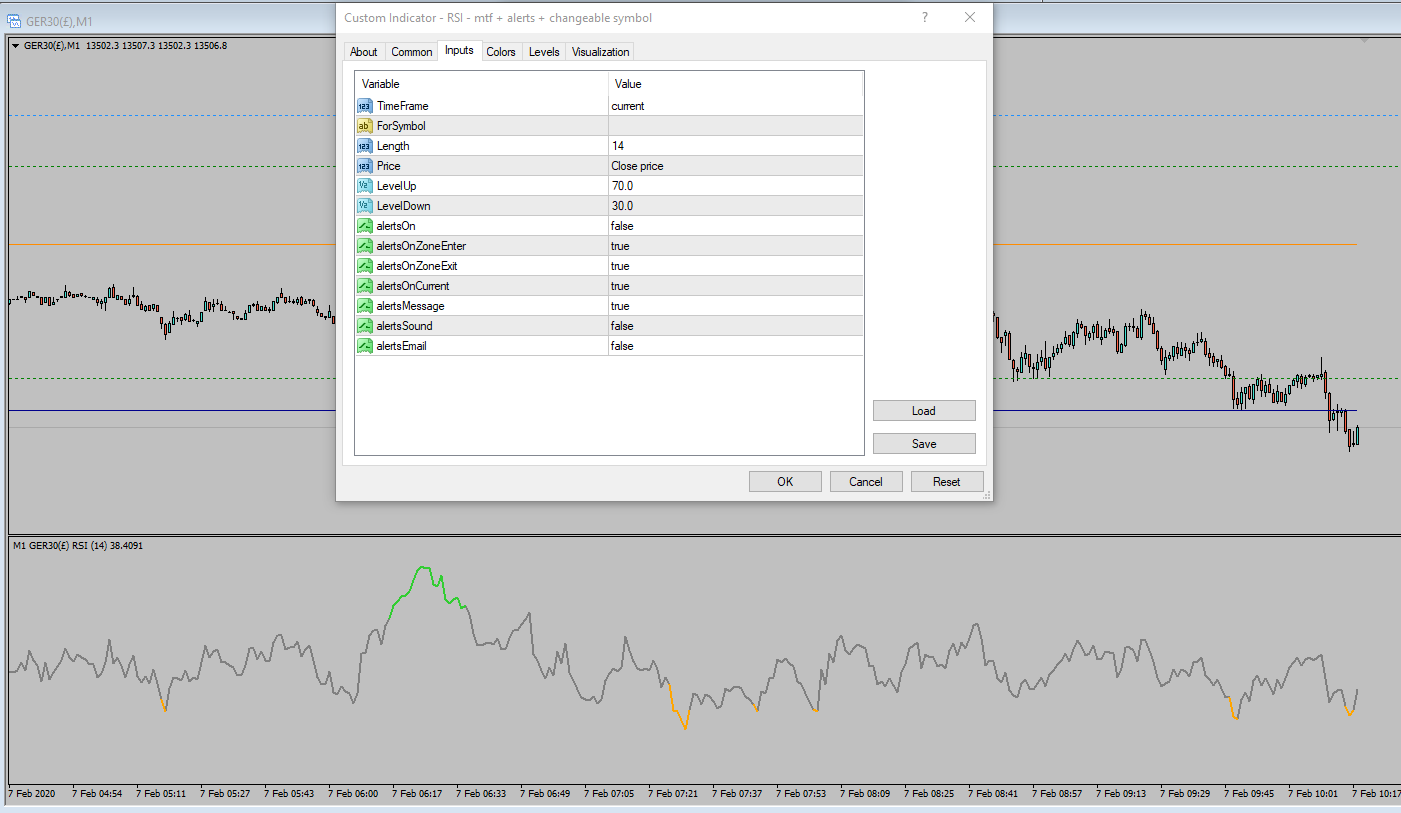This screenshot has width=1401, height=813.
Task: Click the 'TimeFrame' variable name
Action: [402, 106]
